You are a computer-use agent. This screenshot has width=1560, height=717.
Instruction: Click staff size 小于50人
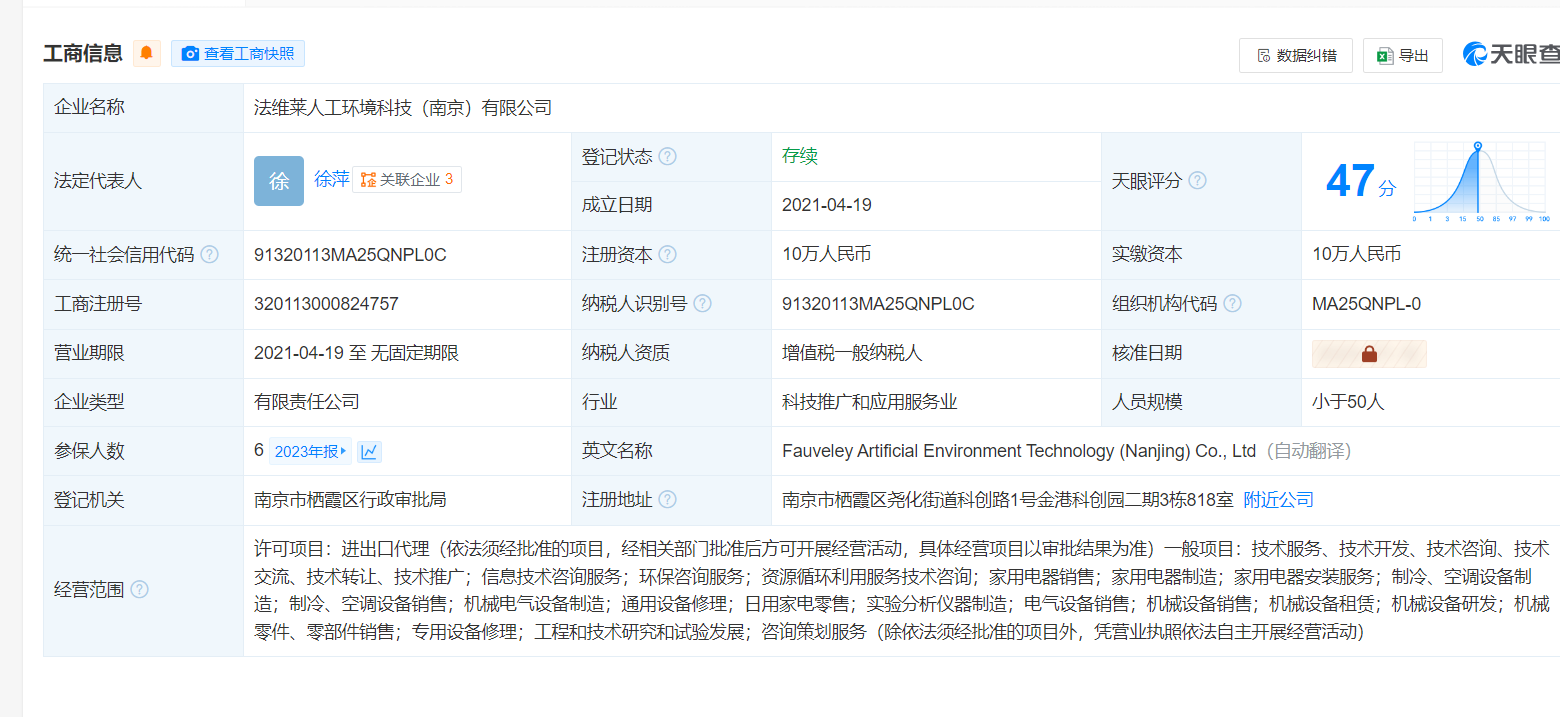1348,402
